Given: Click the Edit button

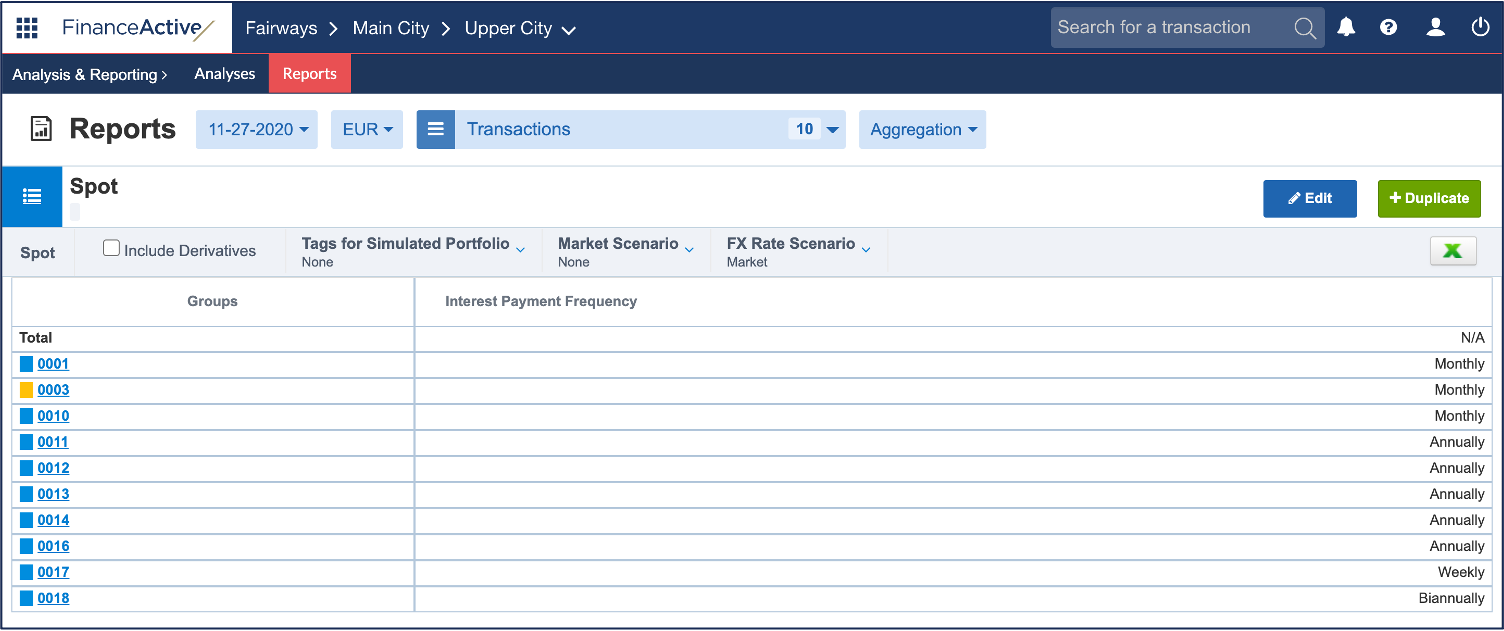Looking at the screenshot, I should 1309,198.
